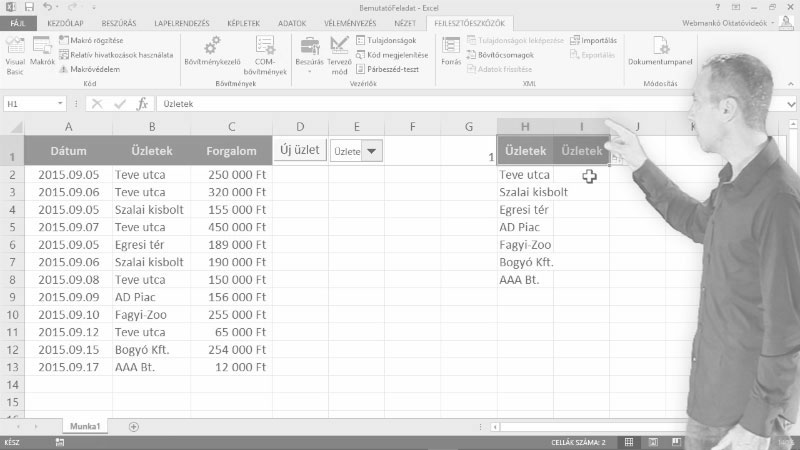Screen dimensions: 800x450
Task: Open Ribbon Display Options
Action: [x=736, y=7]
